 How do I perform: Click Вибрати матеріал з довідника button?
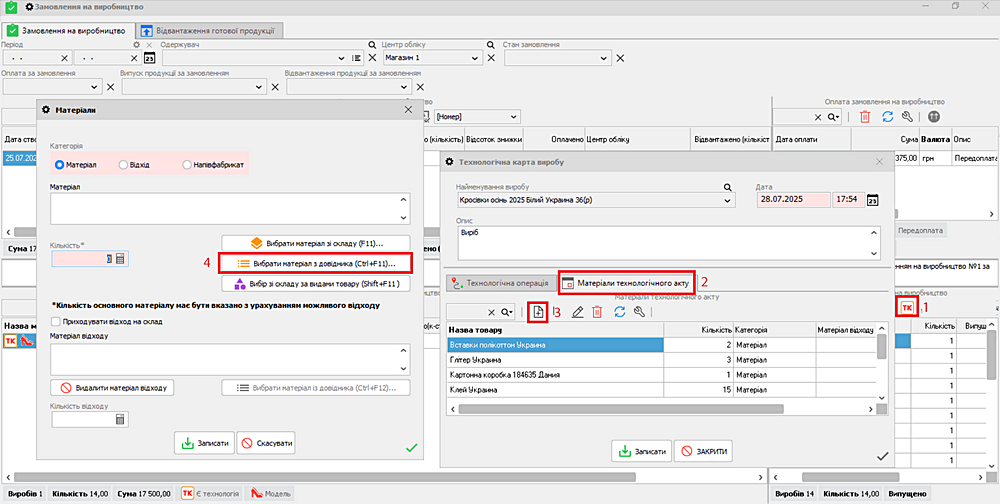[315, 263]
